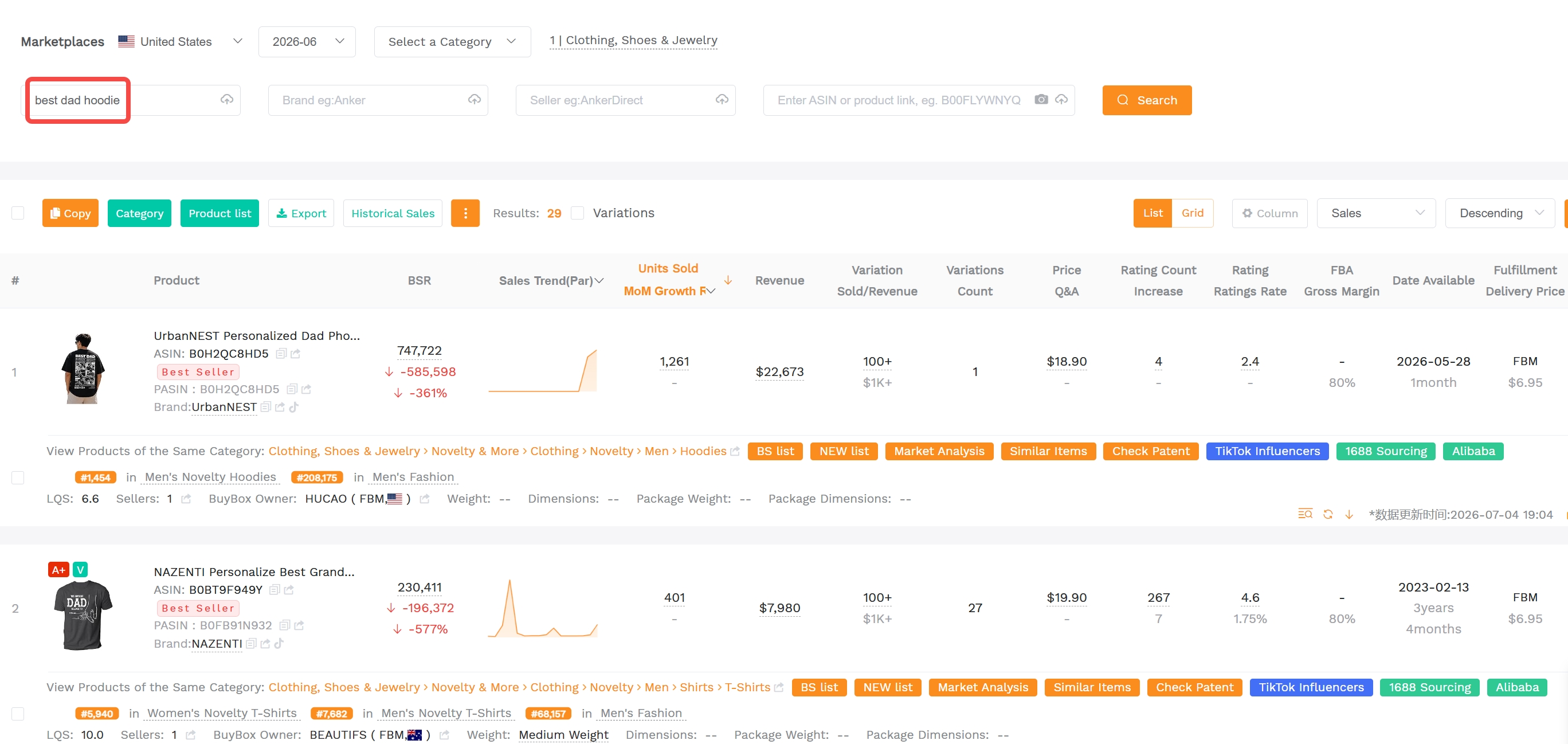Open Market Analysis for Hoodies category
This screenshot has width=1568, height=744.
[x=939, y=451]
